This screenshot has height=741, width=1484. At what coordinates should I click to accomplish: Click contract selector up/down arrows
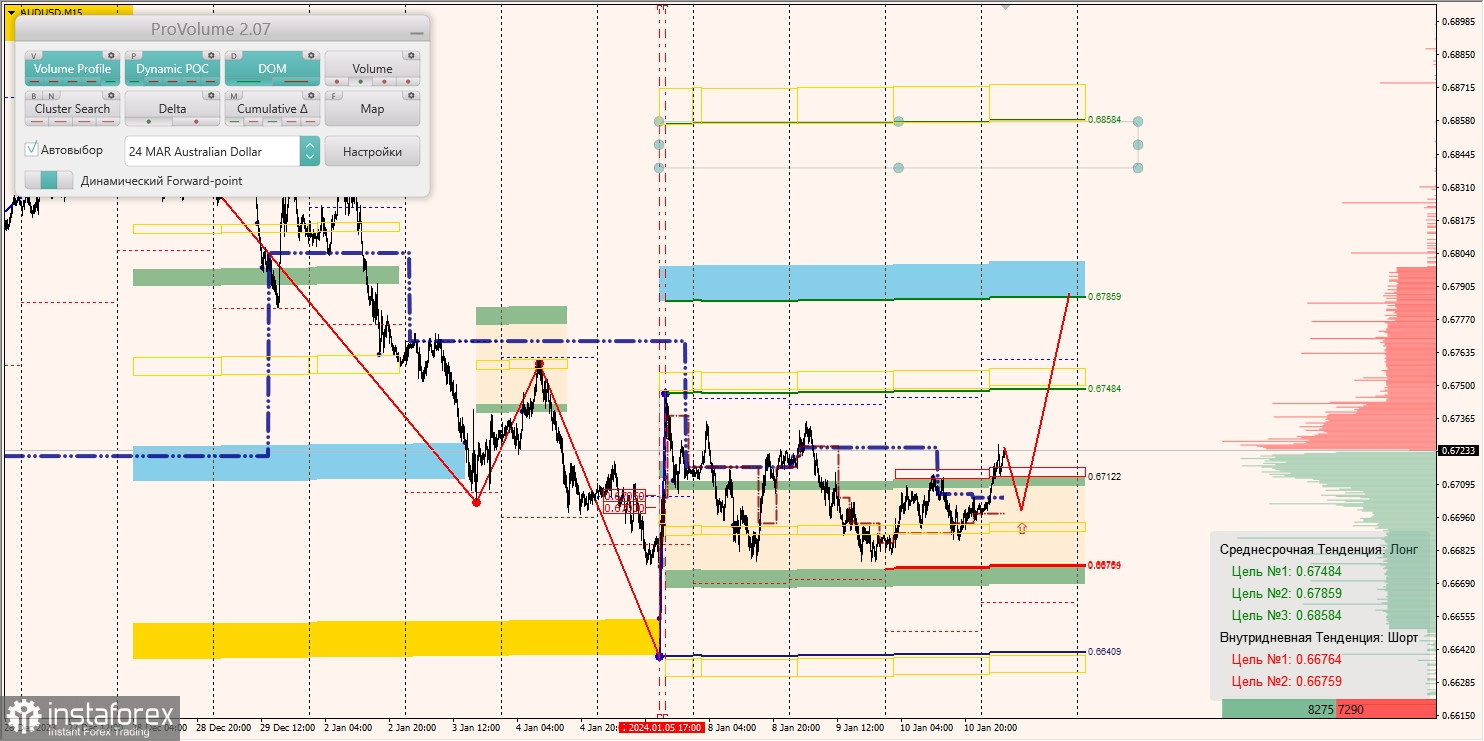point(310,151)
